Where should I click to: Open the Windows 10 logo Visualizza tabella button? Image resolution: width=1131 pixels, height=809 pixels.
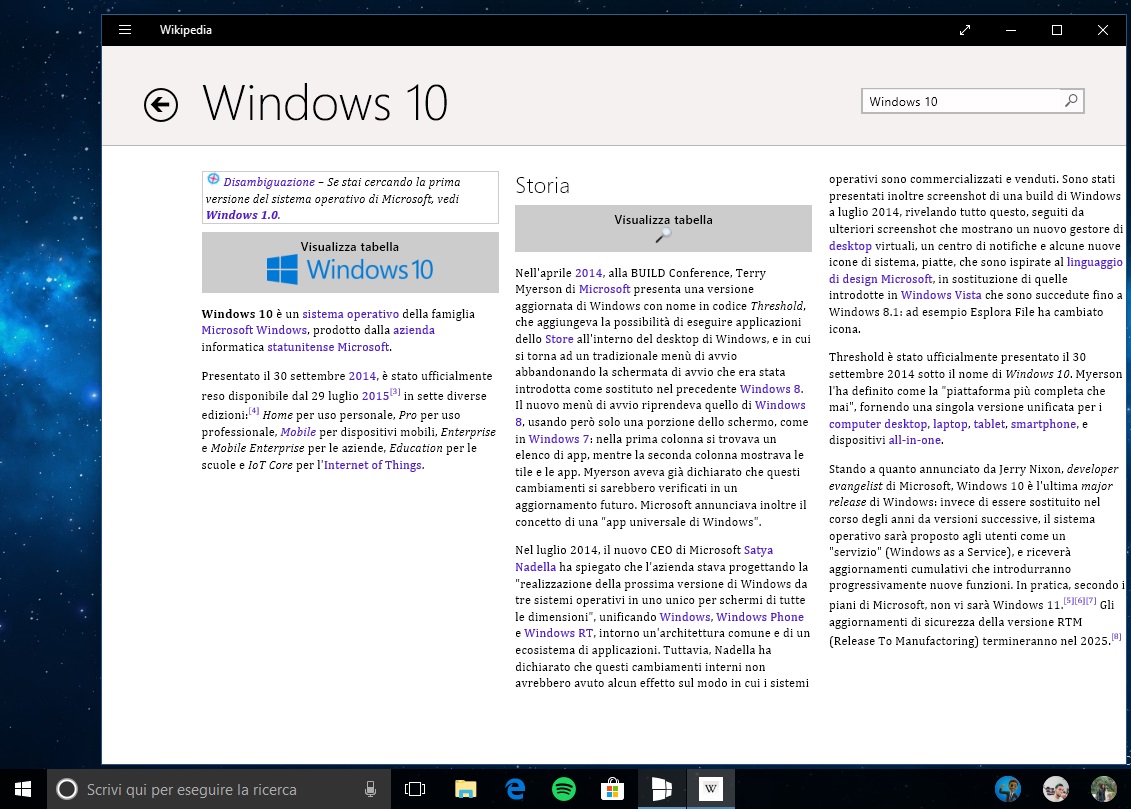tap(350, 262)
